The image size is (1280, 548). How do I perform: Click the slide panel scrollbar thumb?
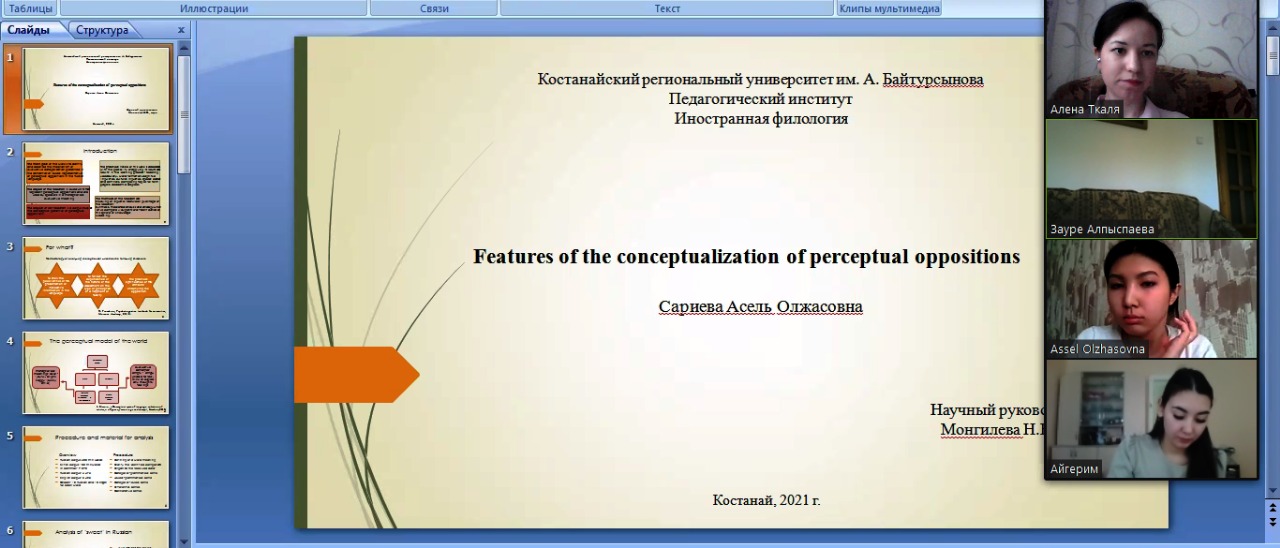click(x=184, y=113)
